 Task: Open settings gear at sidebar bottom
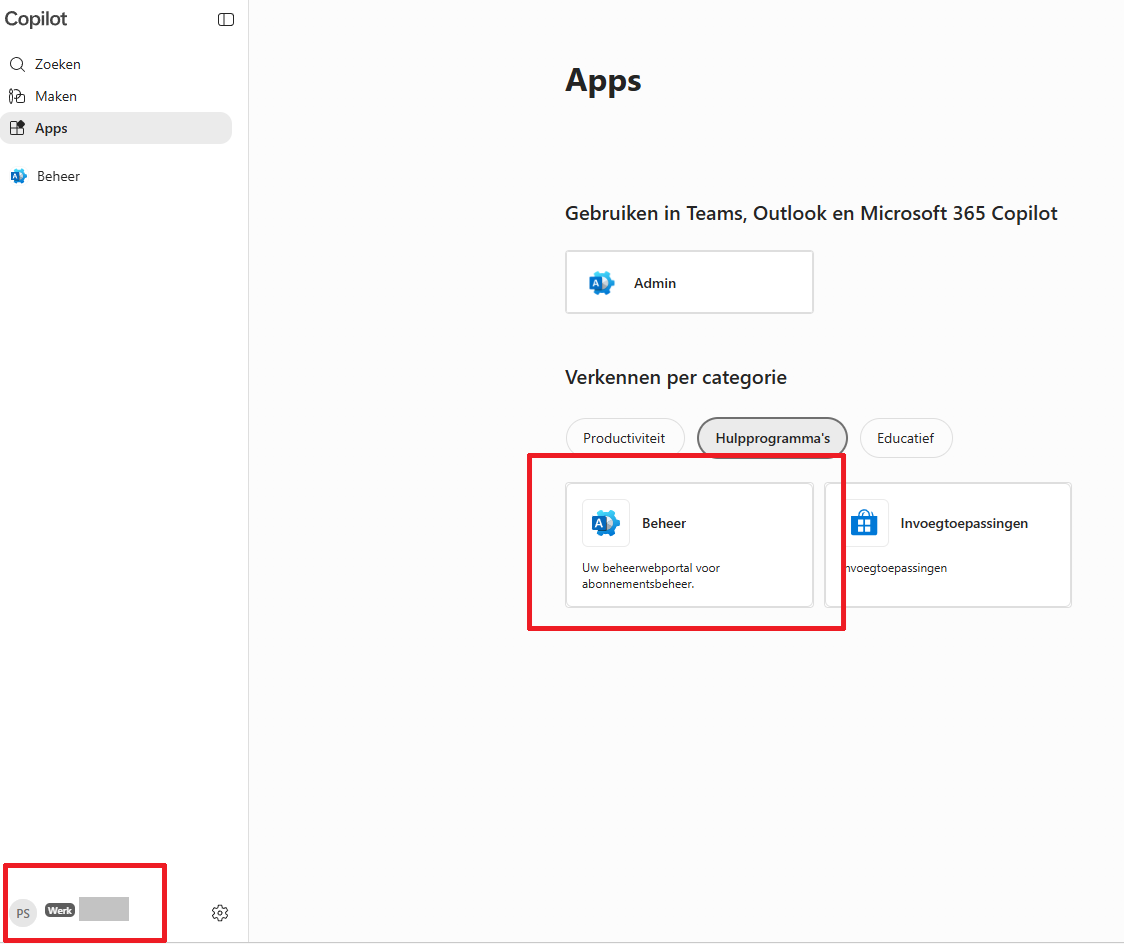point(220,913)
